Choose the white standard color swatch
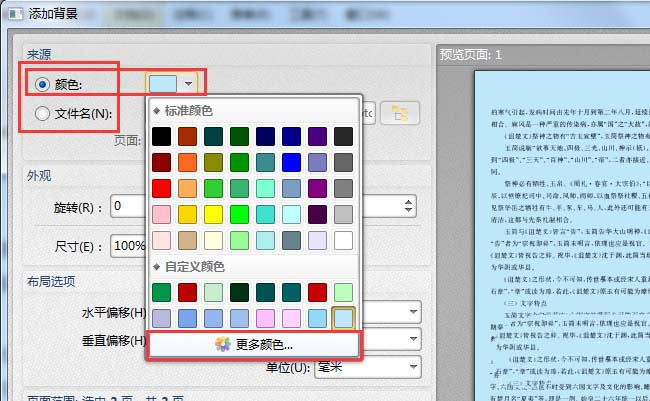 343,240
